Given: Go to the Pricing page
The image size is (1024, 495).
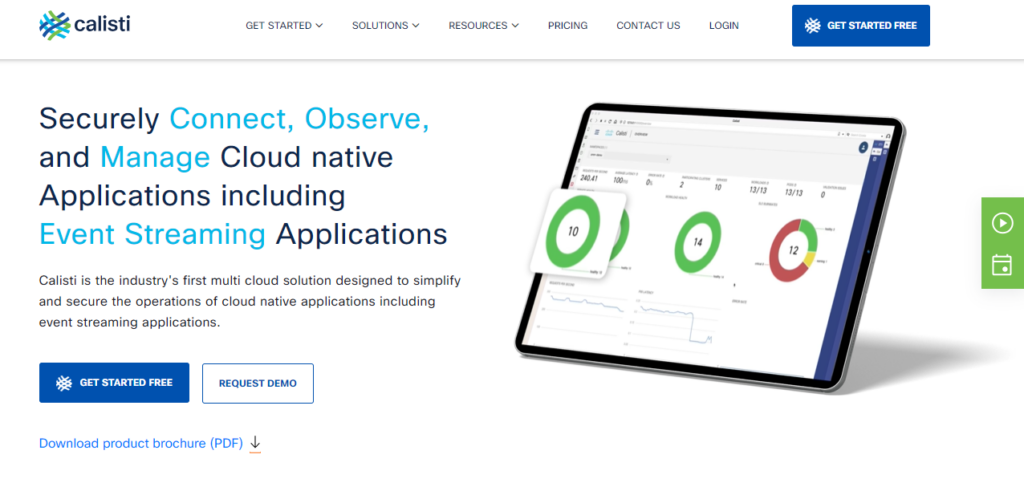Looking at the screenshot, I should click(x=568, y=25).
